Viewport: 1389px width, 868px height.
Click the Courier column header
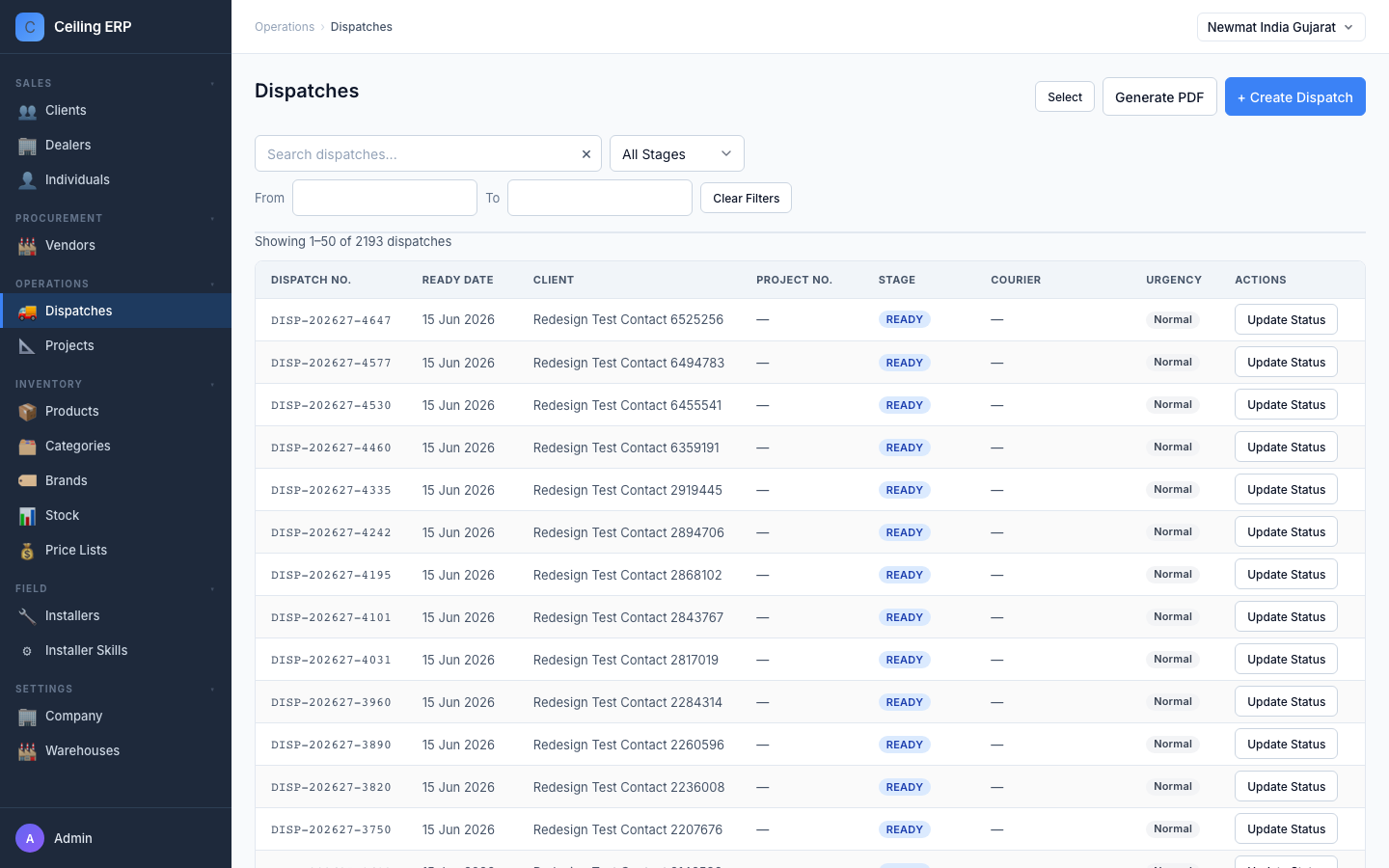point(1016,280)
